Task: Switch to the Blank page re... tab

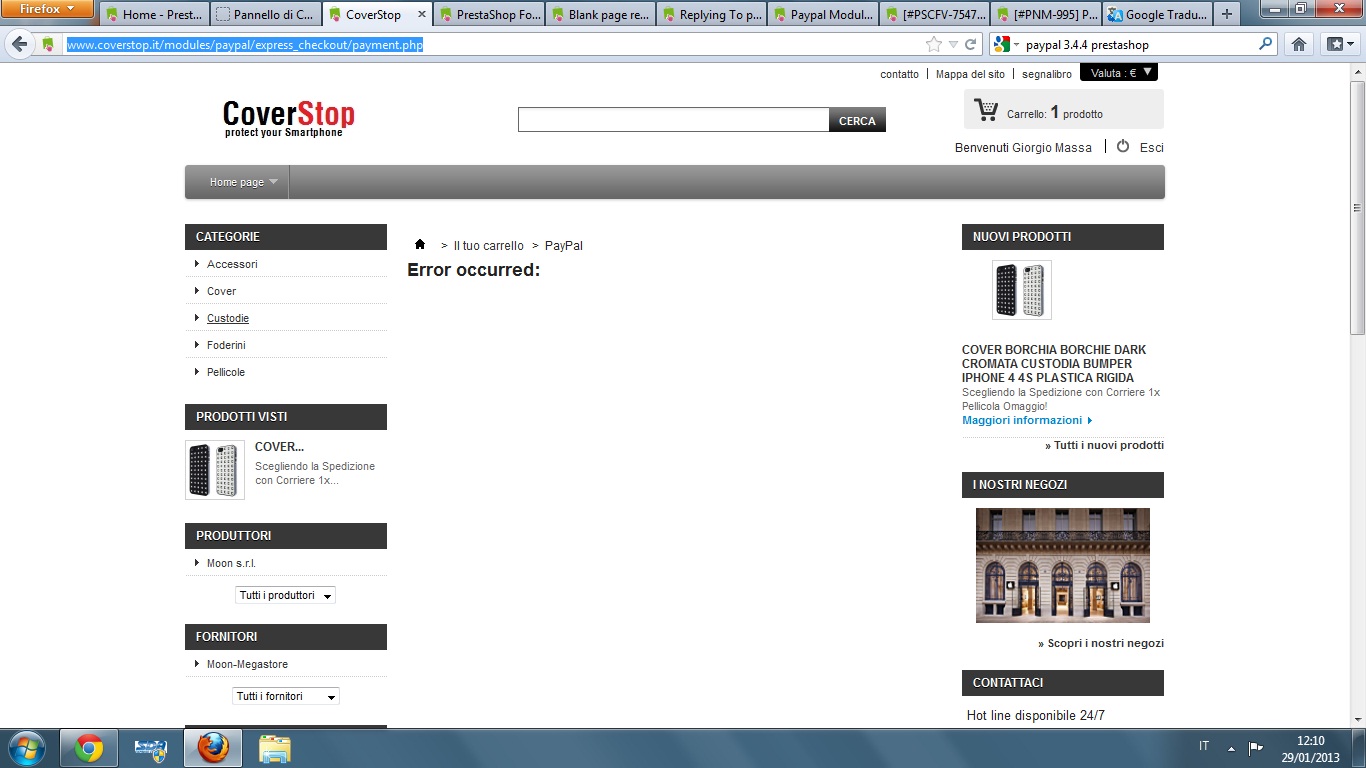Action: (x=600, y=14)
